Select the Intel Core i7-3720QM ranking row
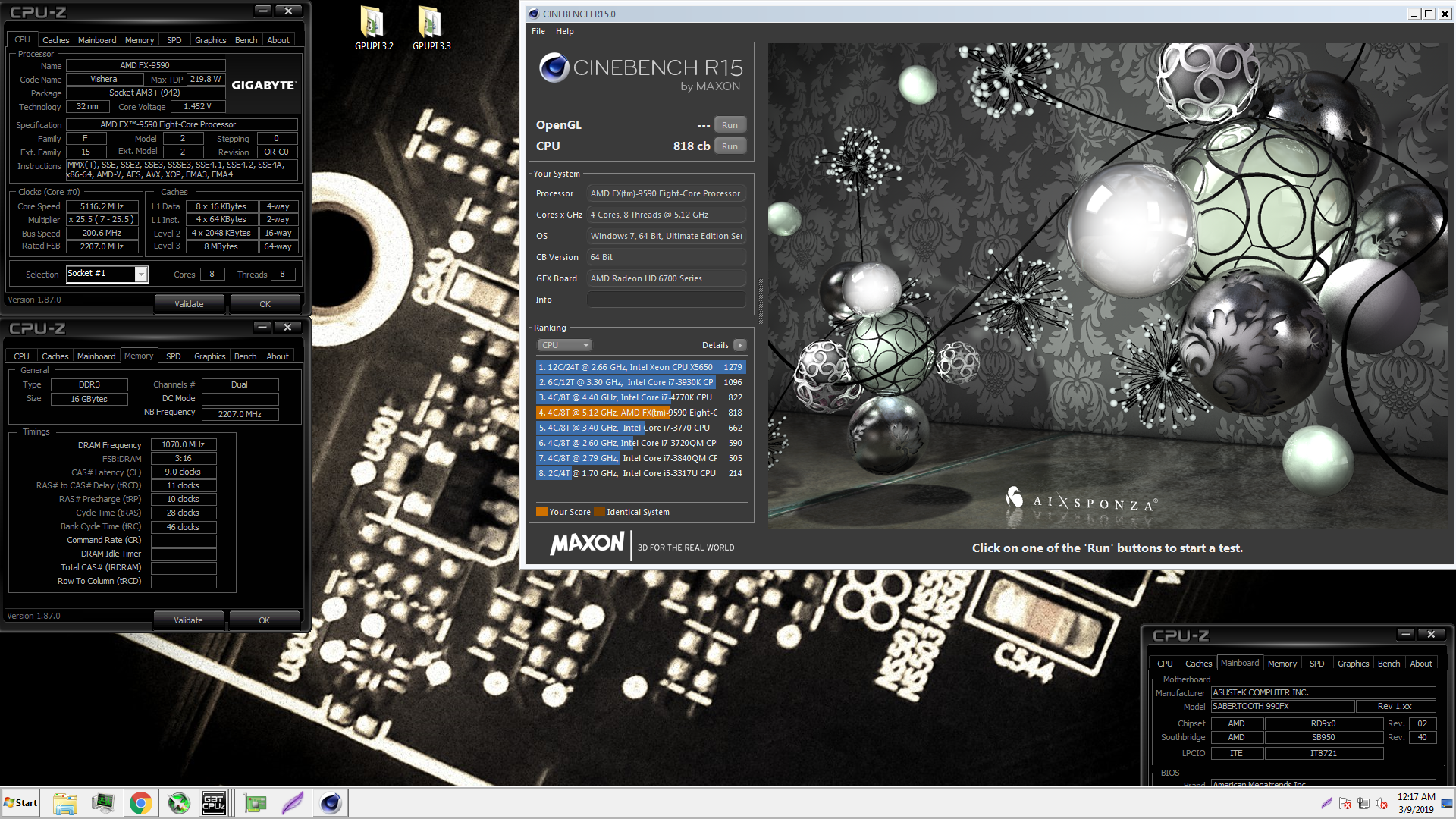Image resolution: width=1456 pixels, height=819 pixels. coord(641,443)
